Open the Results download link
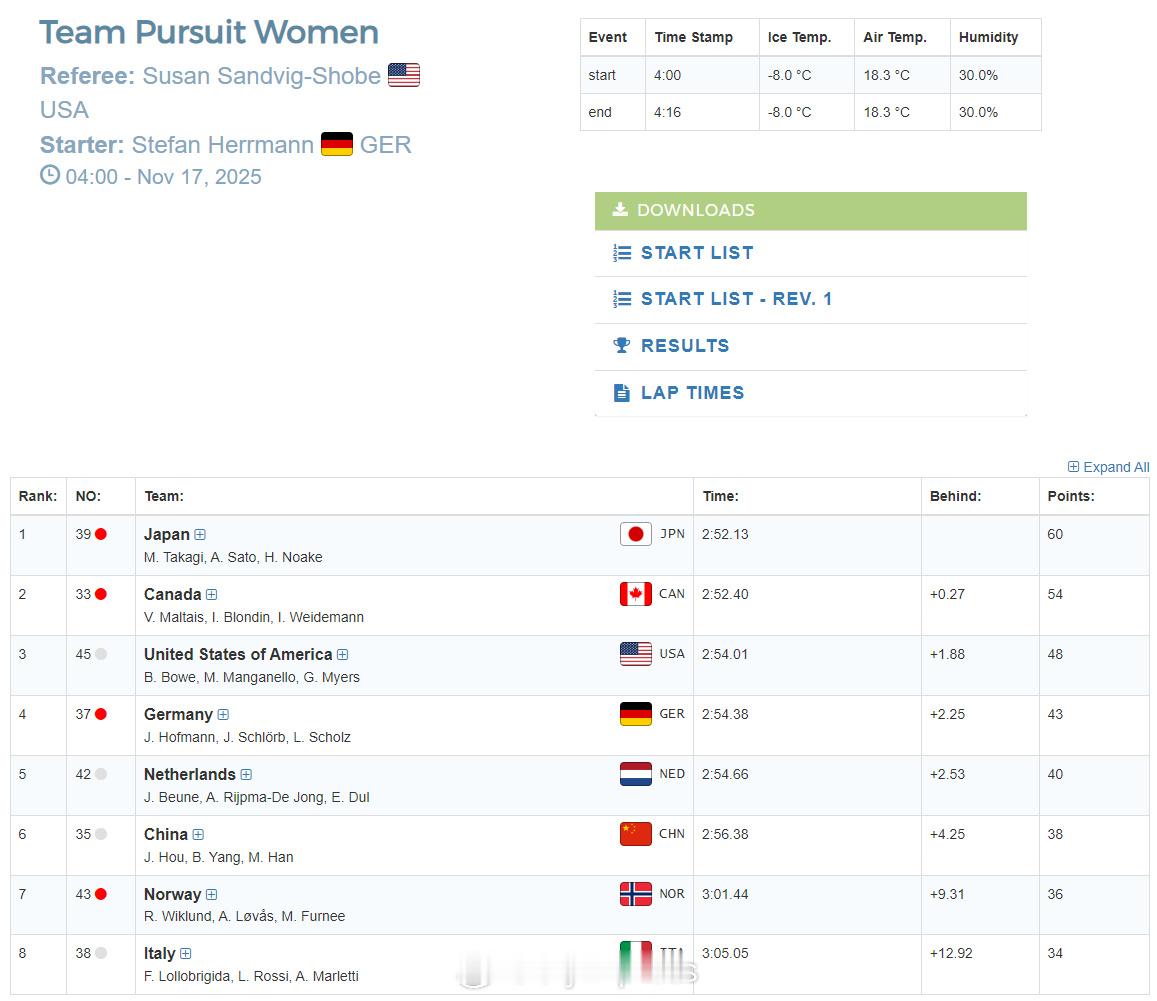This screenshot has width=1157, height=1001. 684,346
